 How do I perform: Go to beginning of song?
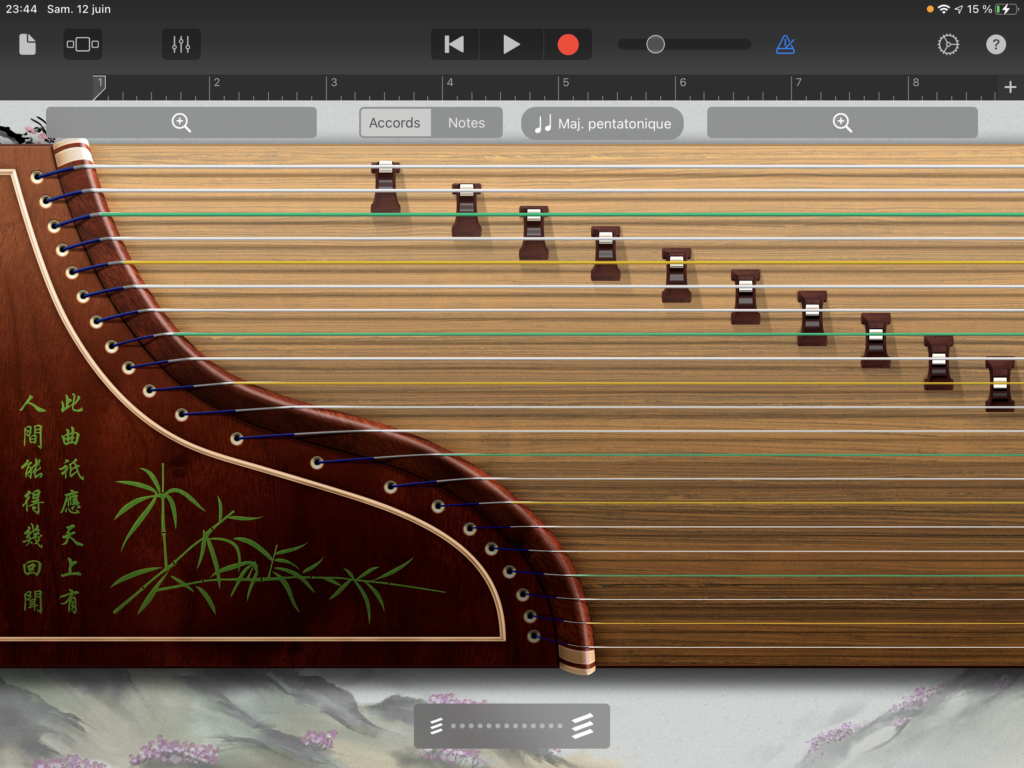pyautogui.click(x=455, y=44)
